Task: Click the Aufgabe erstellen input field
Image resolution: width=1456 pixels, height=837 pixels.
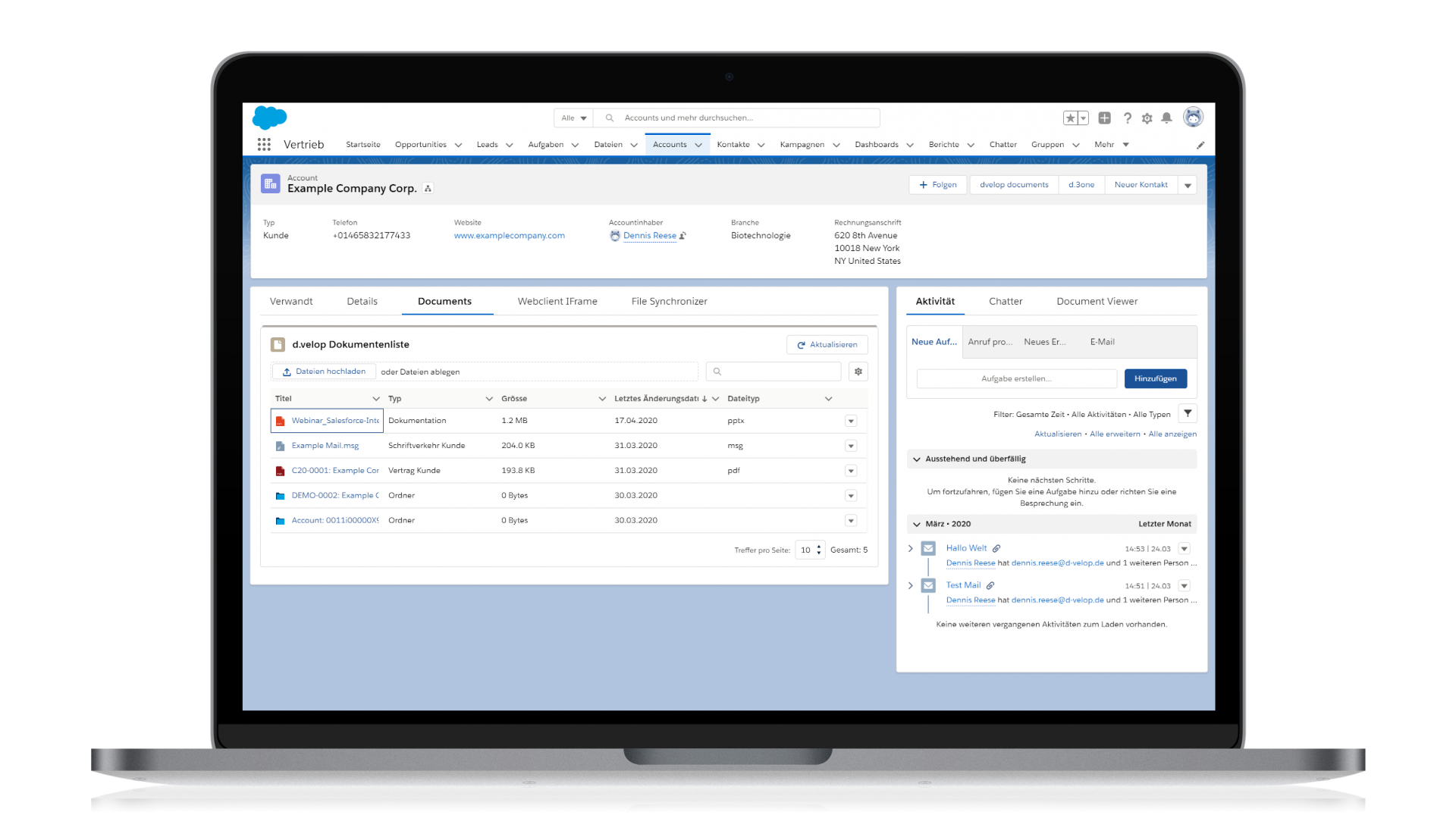Action: click(x=1016, y=379)
